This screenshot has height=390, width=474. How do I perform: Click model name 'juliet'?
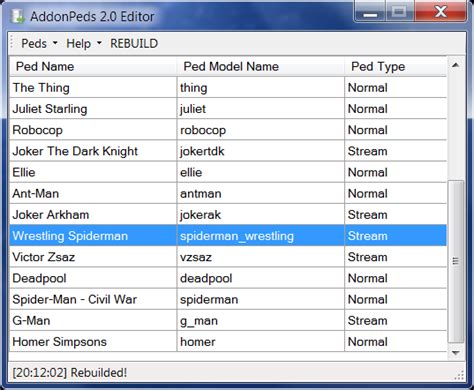click(x=193, y=109)
